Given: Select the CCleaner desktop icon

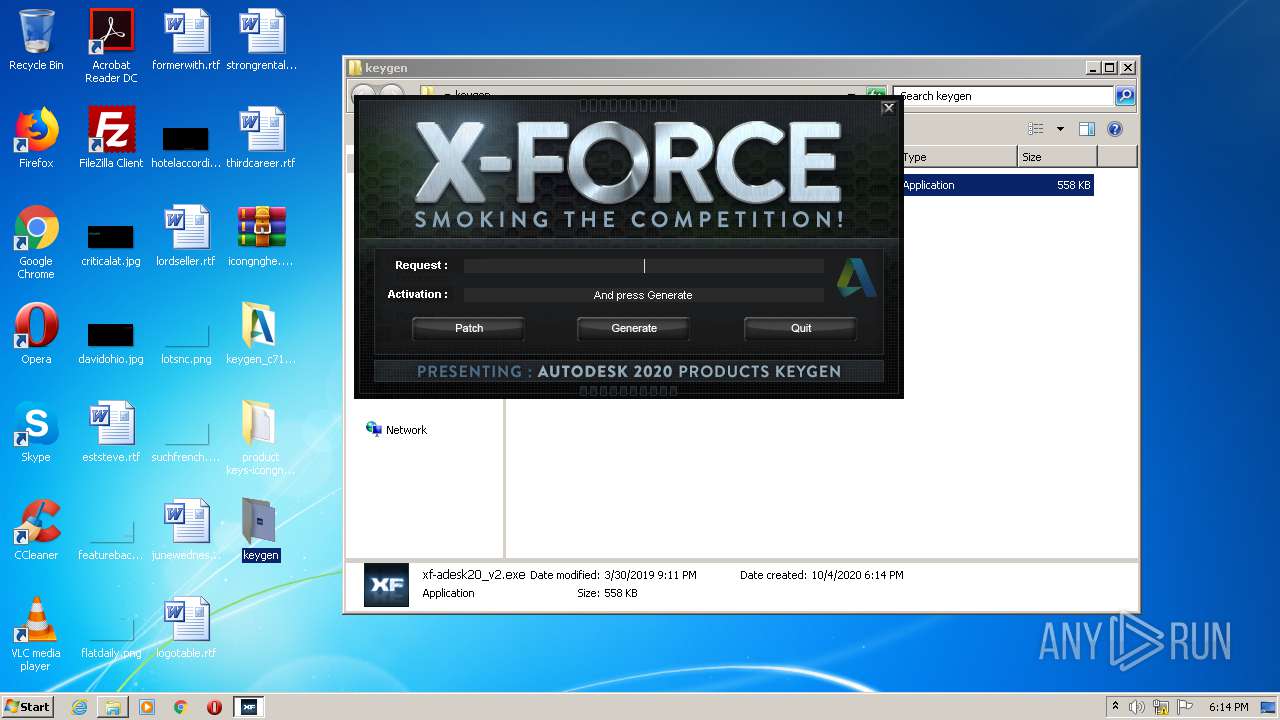Looking at the screenshot, I should (x=36, y=530).
